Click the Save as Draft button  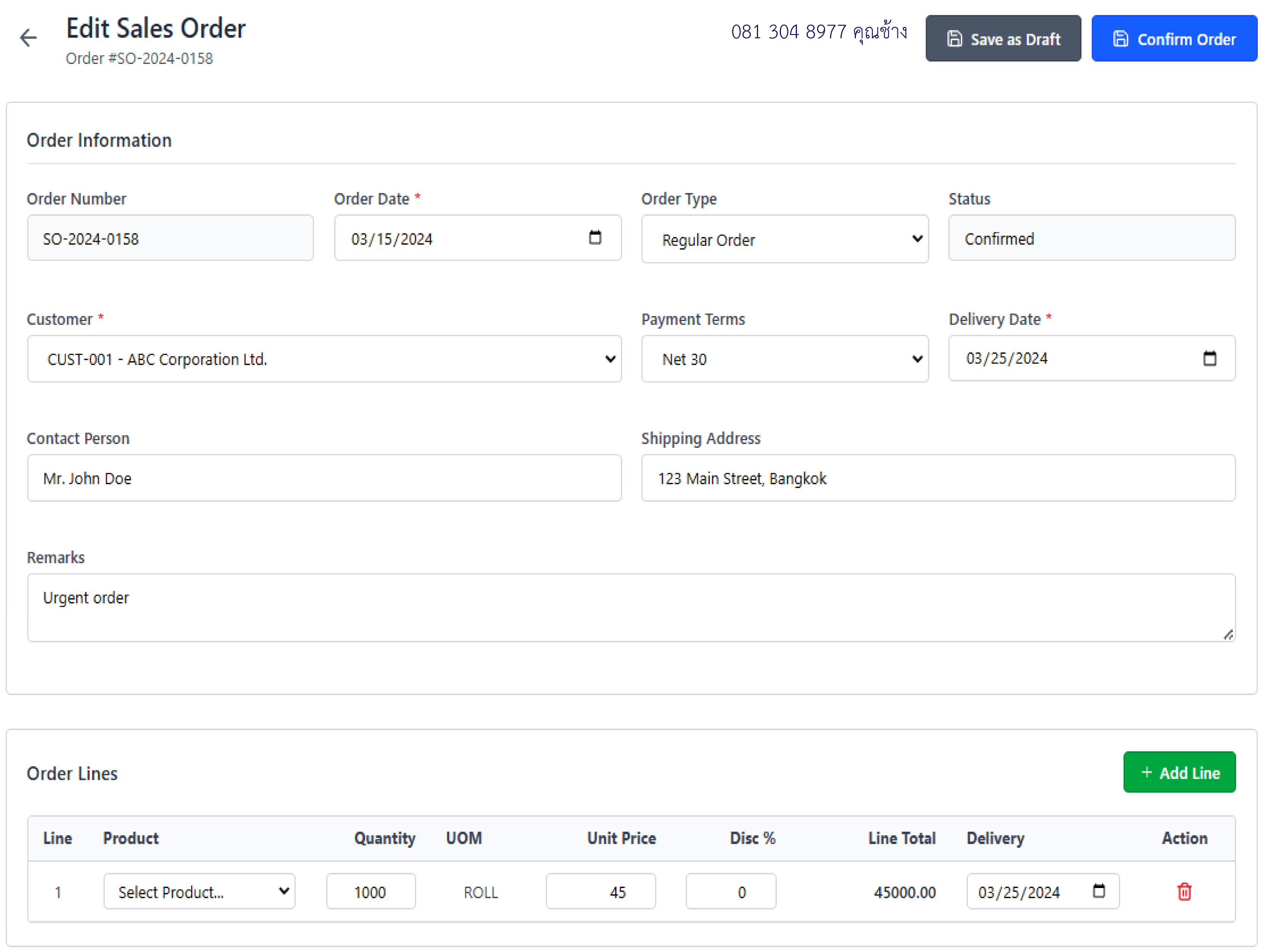(1003, 38)
